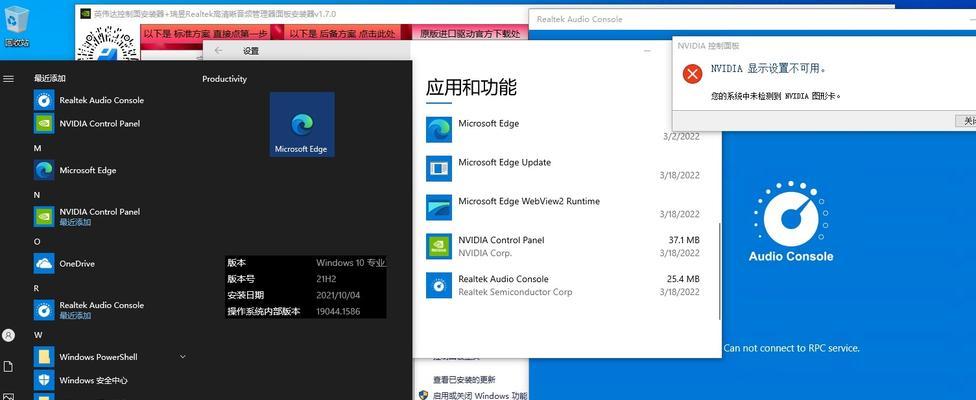Viewport: 976px width, 400px height.
Task: Click the QR code image in the installer
Action: (107, 44)
